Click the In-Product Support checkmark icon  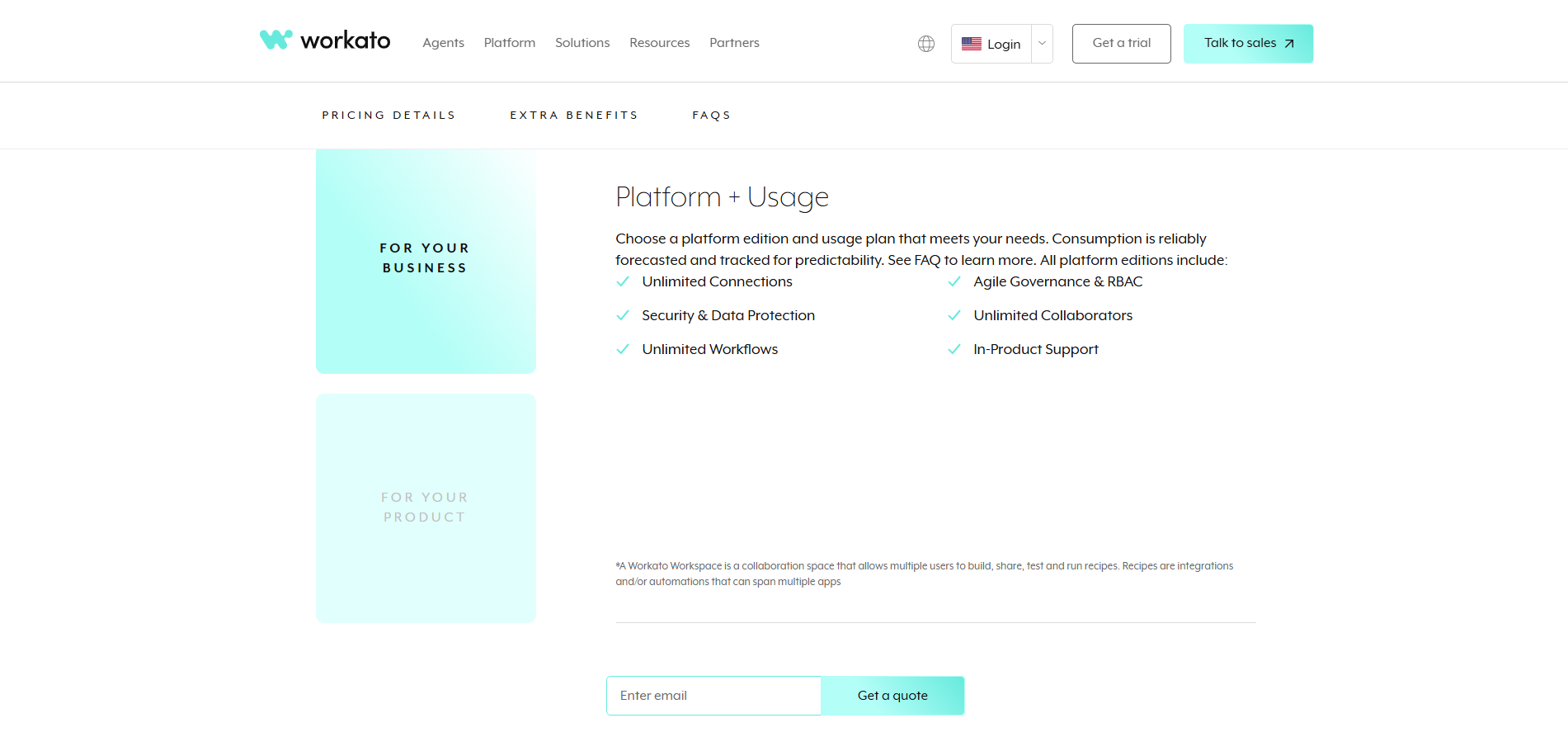tap(954, 349)
